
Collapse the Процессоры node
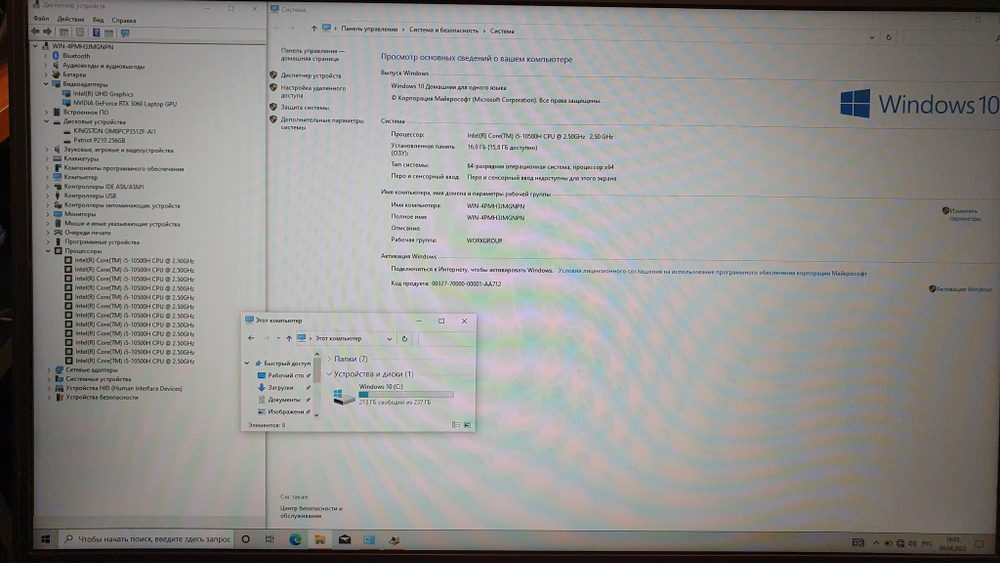48,251
